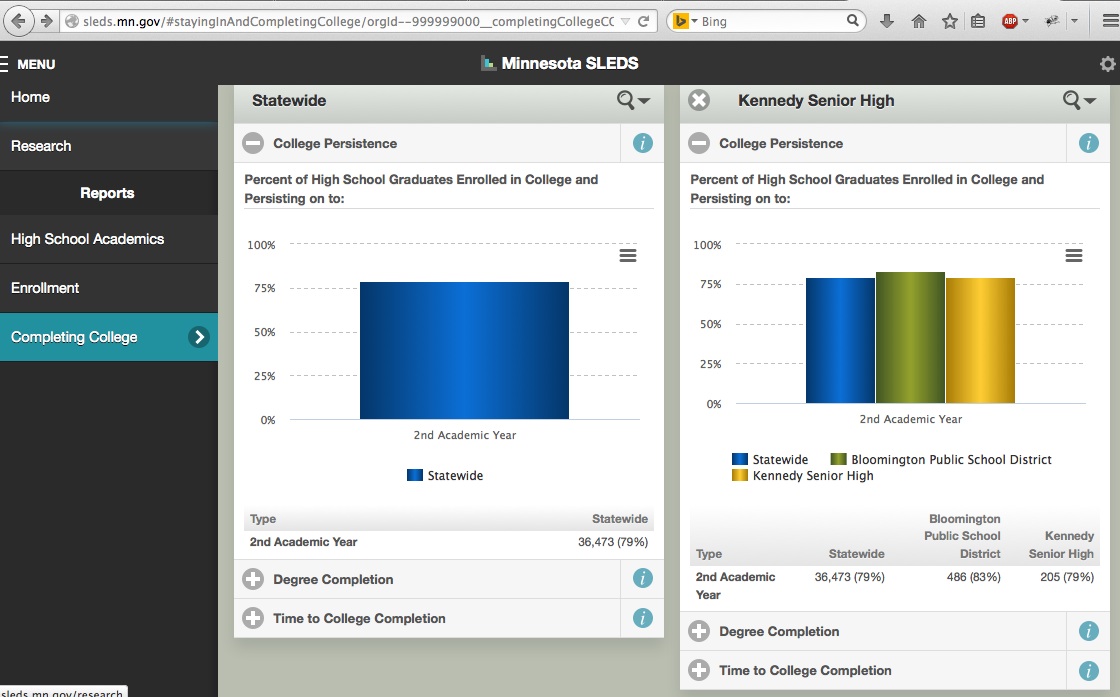Go back with the browser back arrow
1120x697 pixels.
[x=19, y=21]
